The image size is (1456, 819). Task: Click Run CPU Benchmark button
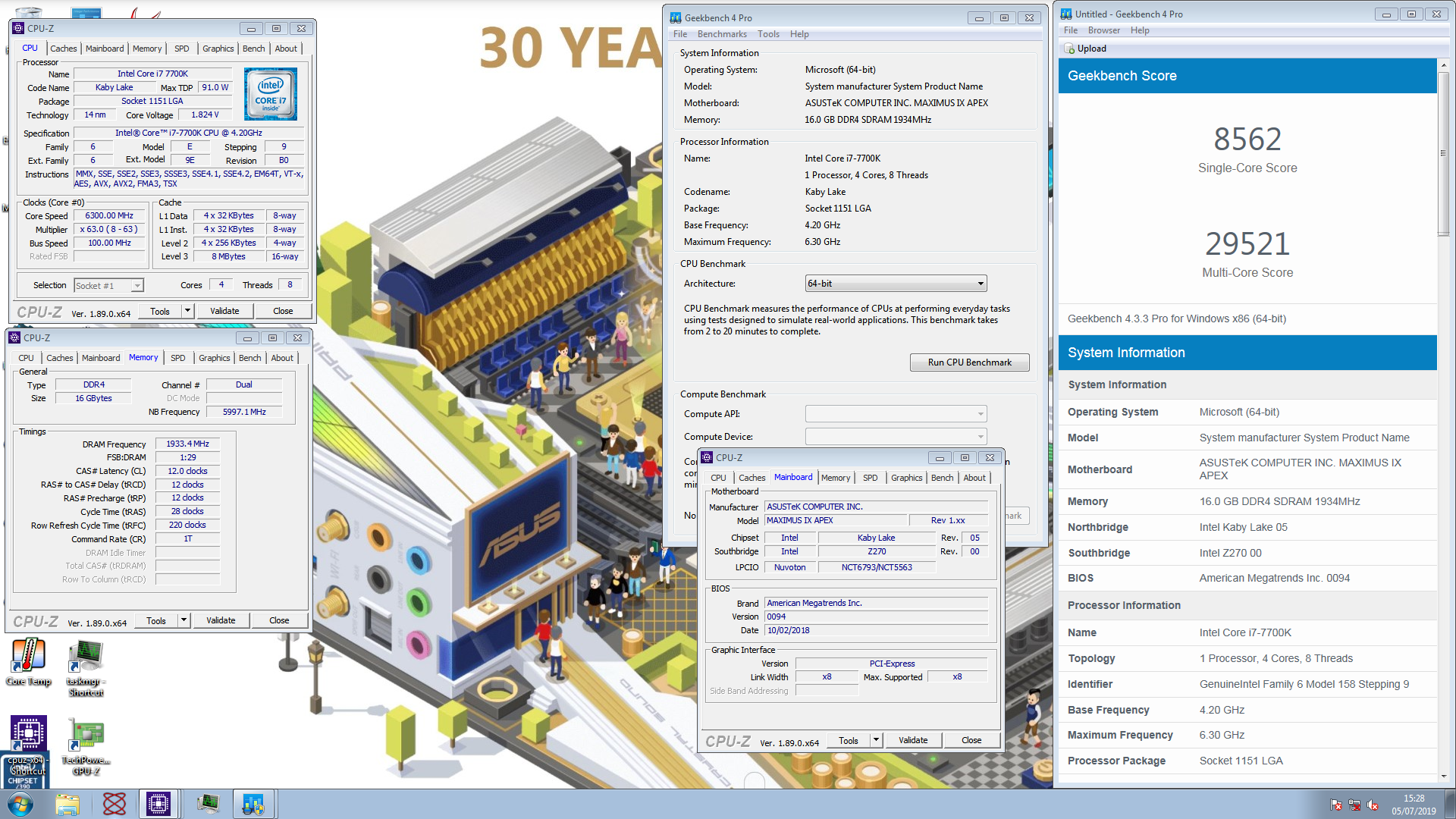coord(969,362)
